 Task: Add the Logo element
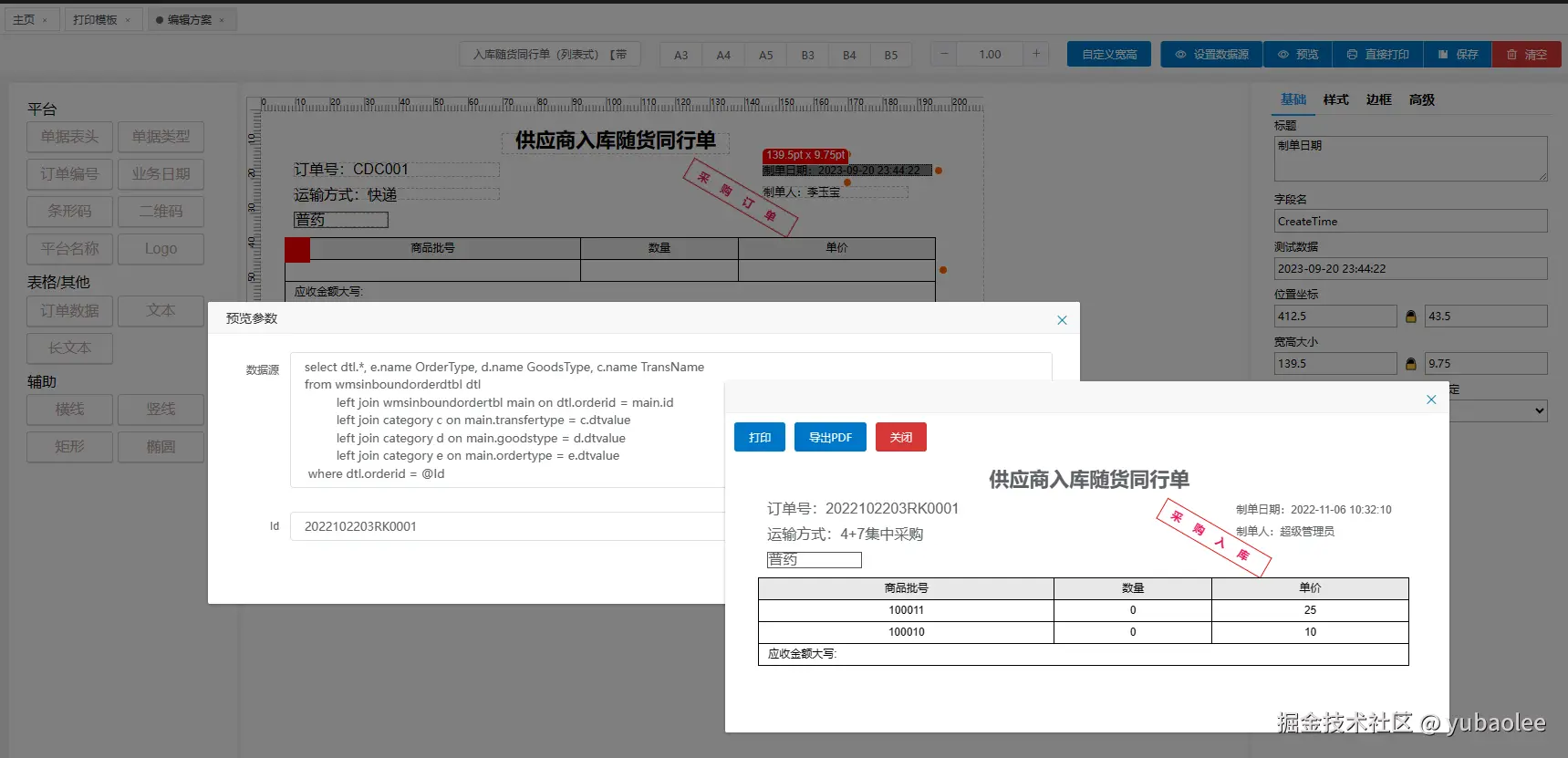[x=161, y=249]
